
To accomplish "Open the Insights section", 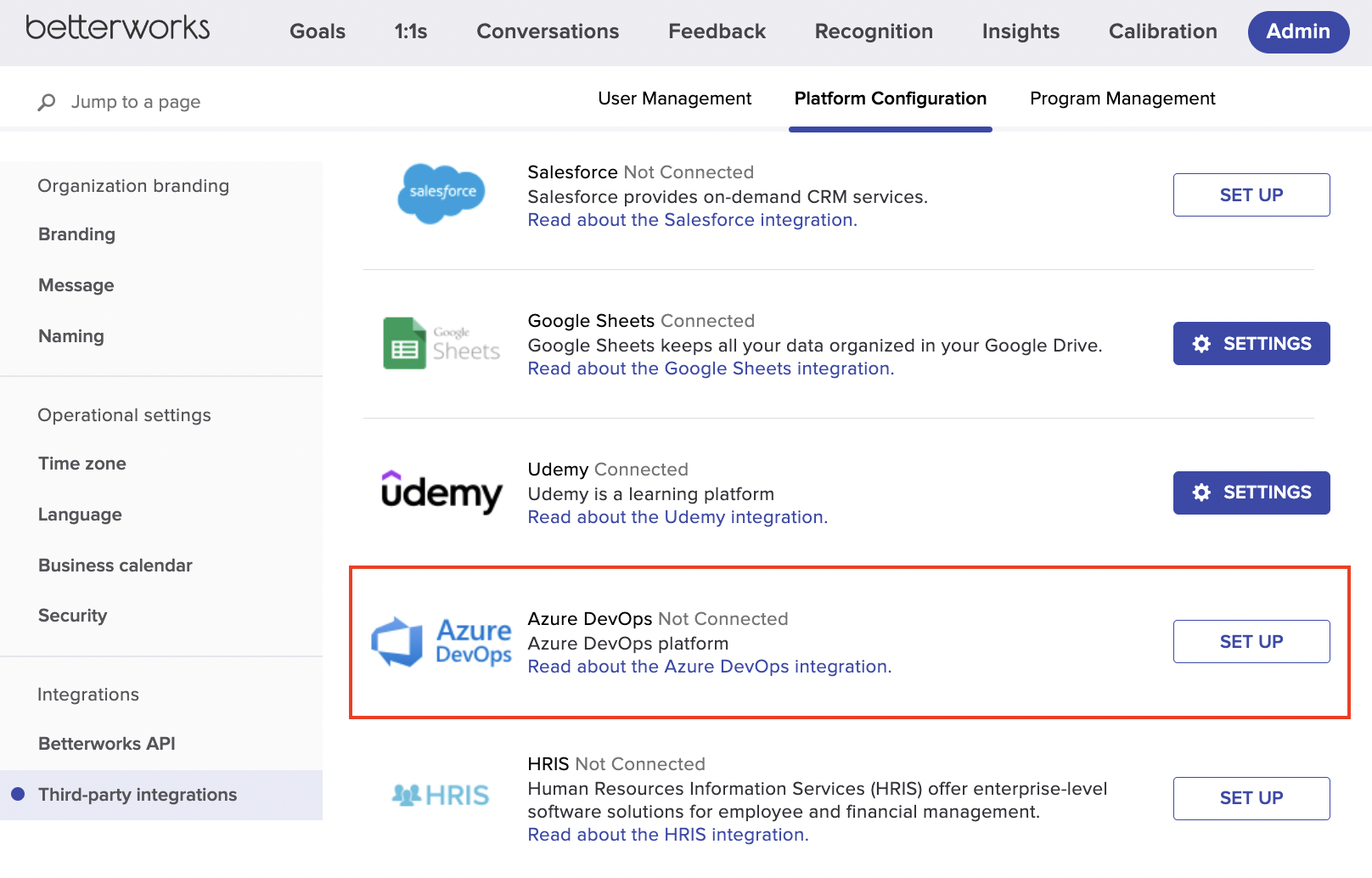I will pyautogui.click(x=1021, y=31).
